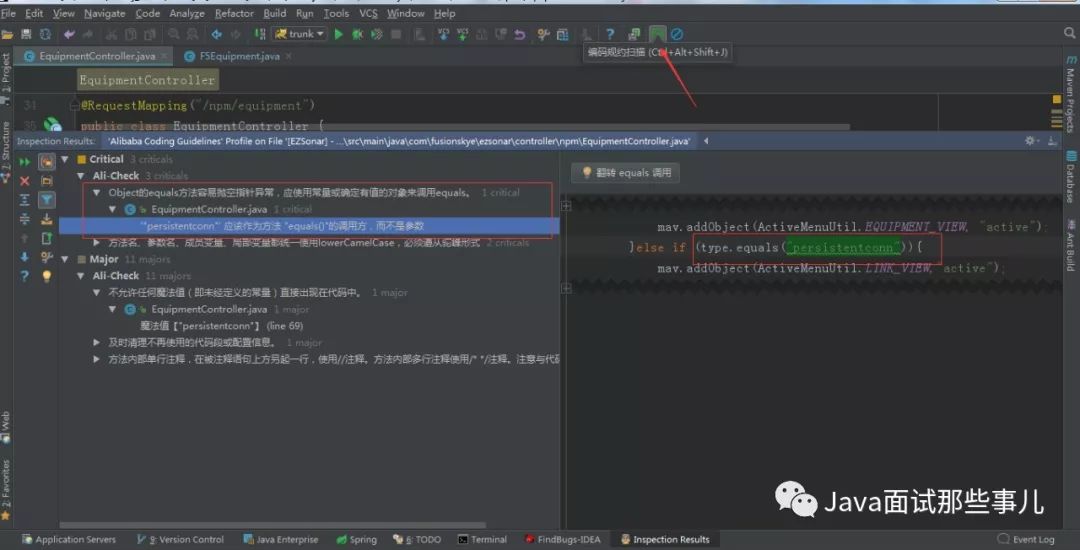
Task: Click the blue circle-slash icon beside the scan icon
Action: (x=676, y=34)
